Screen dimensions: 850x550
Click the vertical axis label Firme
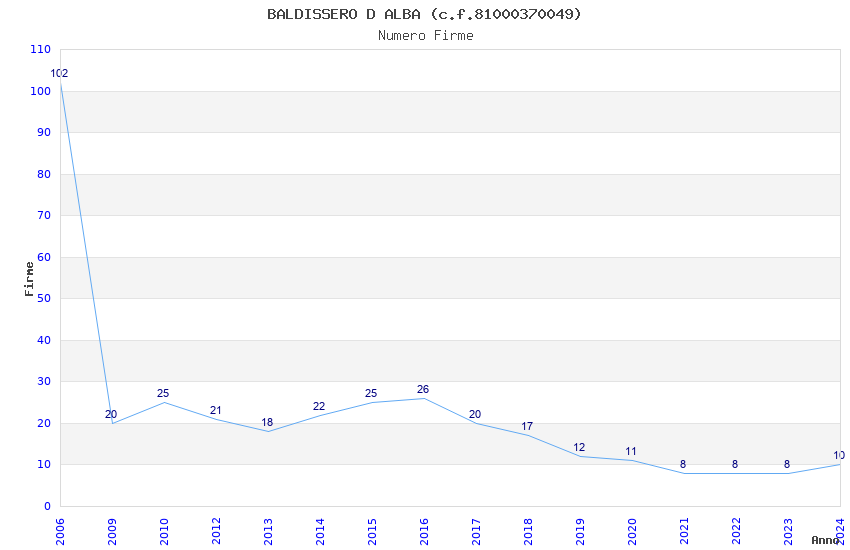[29, 279]
